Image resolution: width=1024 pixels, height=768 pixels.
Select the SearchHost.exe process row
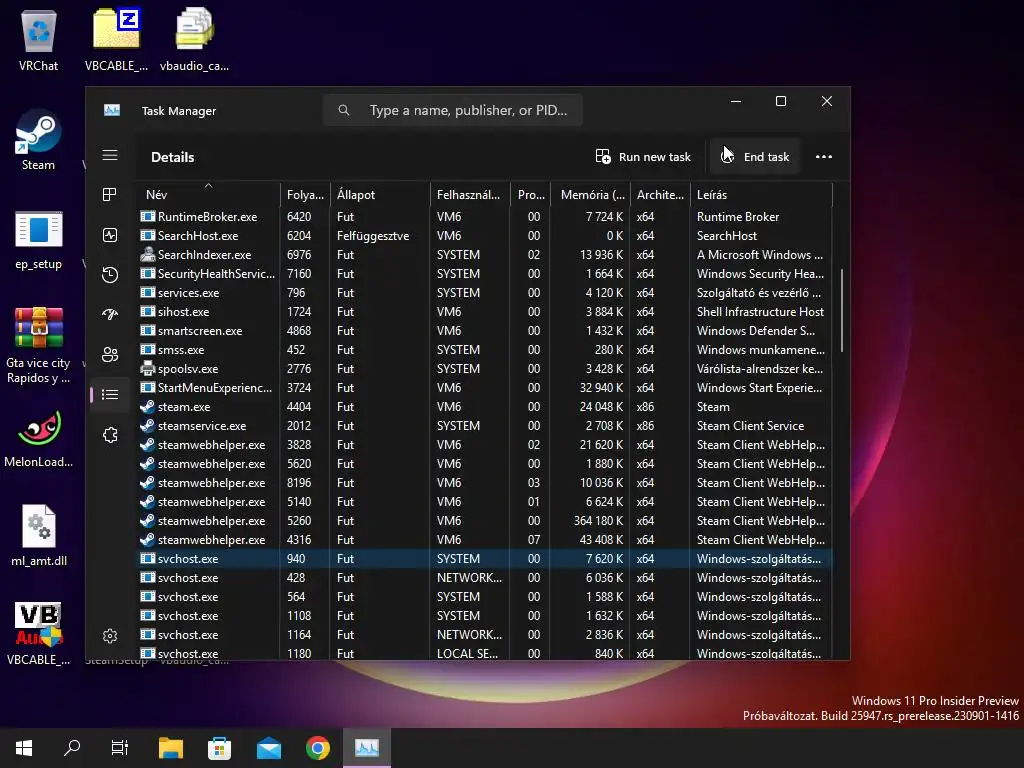[x=485, y=236]
